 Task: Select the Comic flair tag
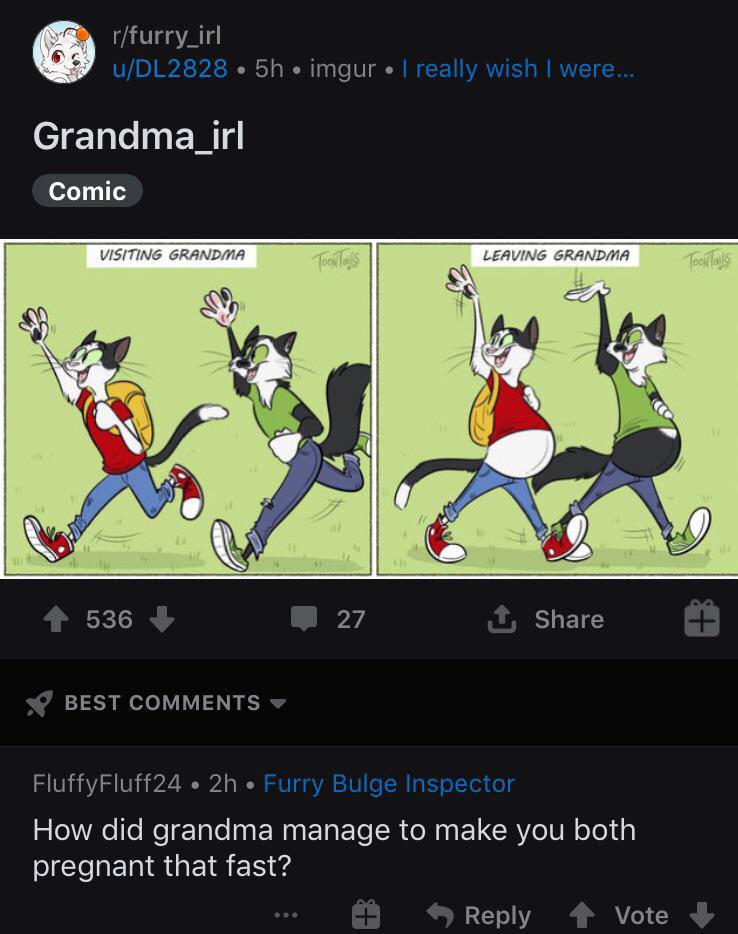pyautogui.click(x=88, y=191)
